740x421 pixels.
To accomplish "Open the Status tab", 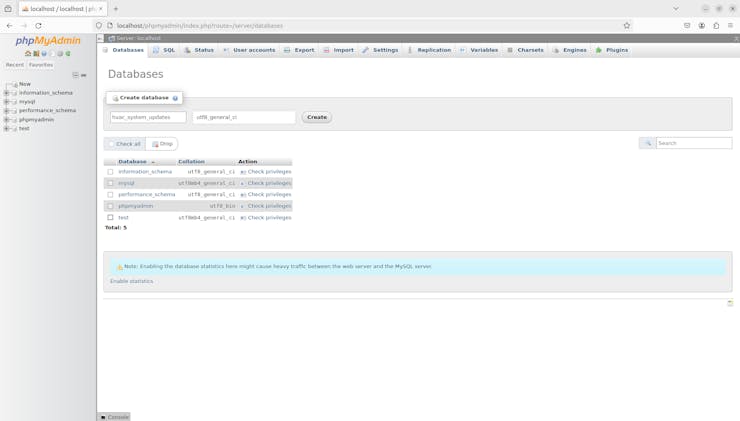I will point(199,50).
